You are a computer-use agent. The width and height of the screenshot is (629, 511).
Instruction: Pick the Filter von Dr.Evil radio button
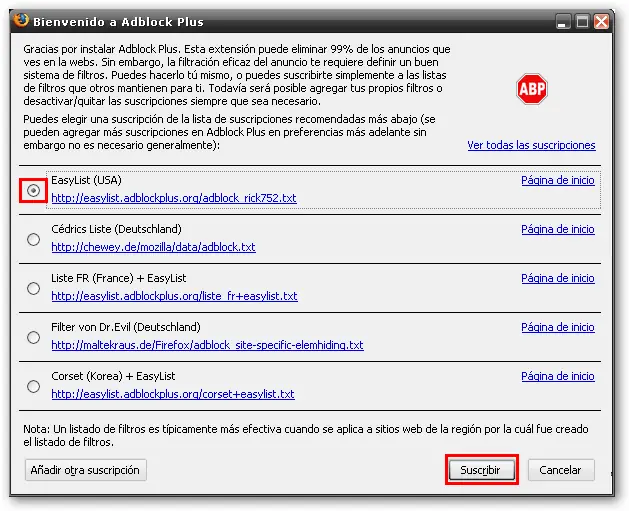point(33,337)
